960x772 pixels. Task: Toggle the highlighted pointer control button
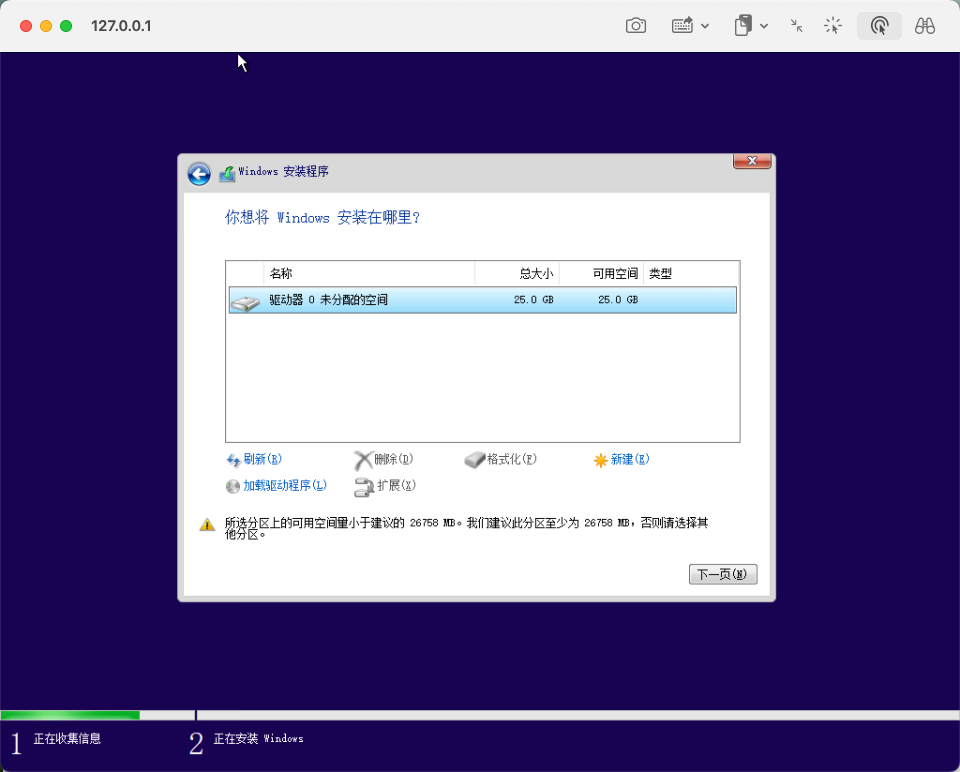point(879,26)
